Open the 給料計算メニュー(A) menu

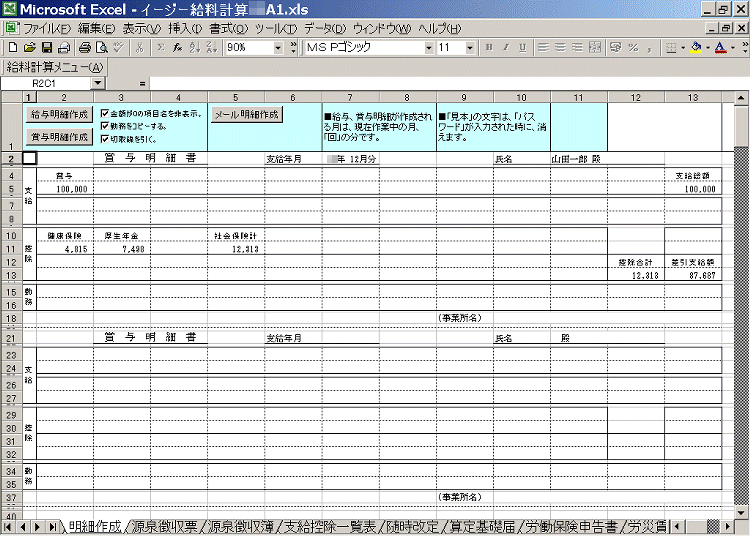coord(54,67)
